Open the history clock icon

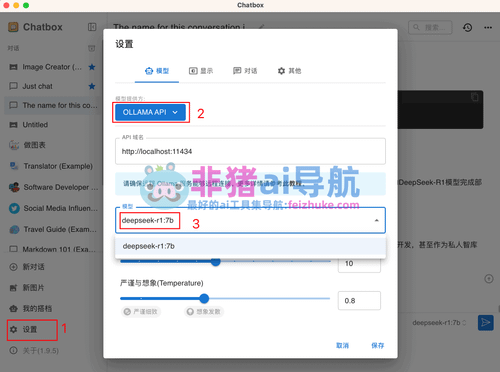[467, 27]
